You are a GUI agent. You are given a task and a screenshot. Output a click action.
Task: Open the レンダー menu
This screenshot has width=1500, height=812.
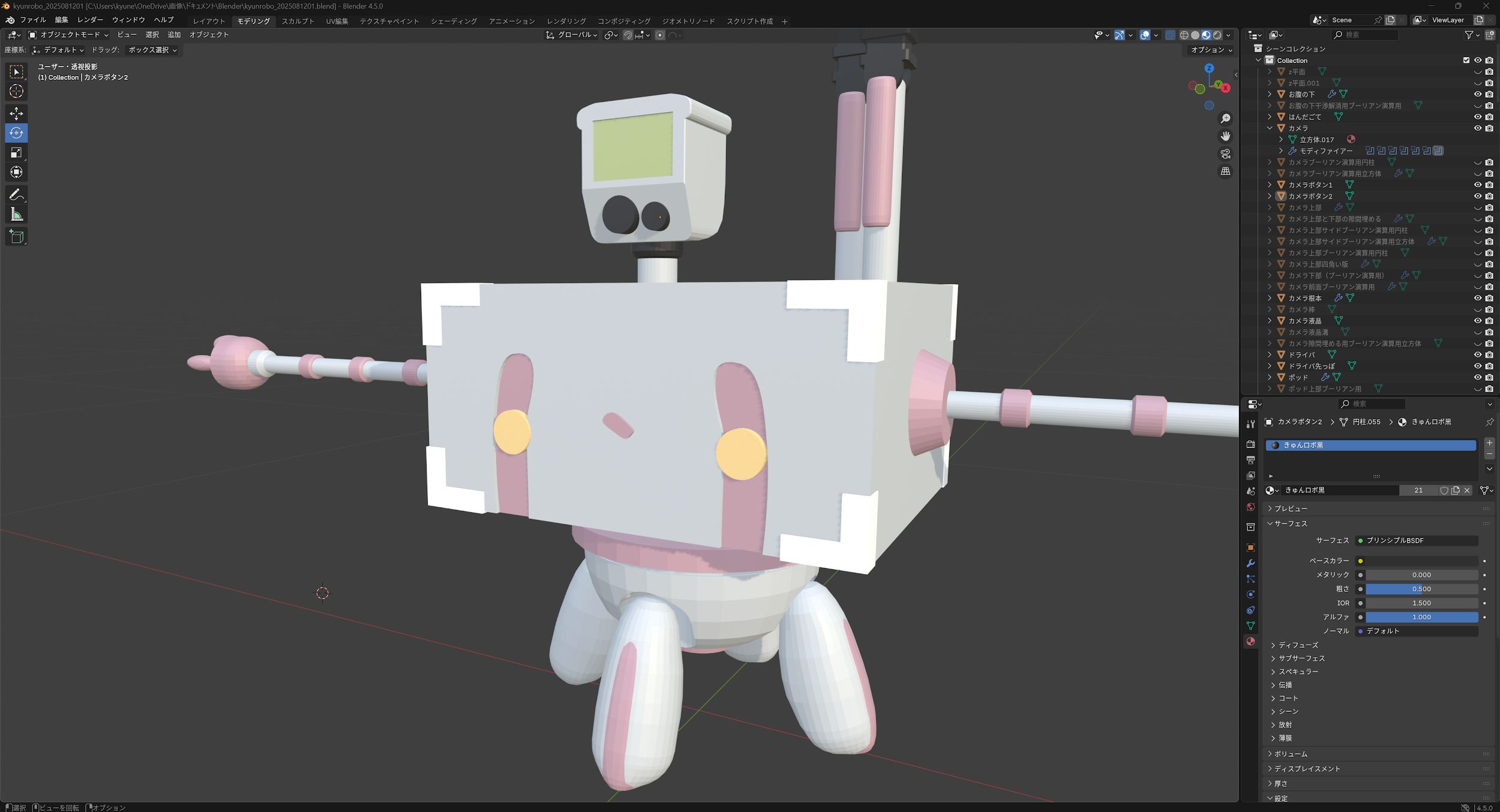click(90, 20)
